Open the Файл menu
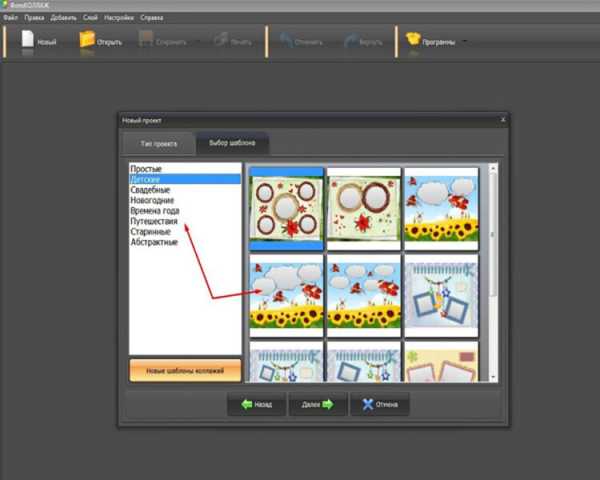Viewport: 600px width, 480px height. coord(10,18)
